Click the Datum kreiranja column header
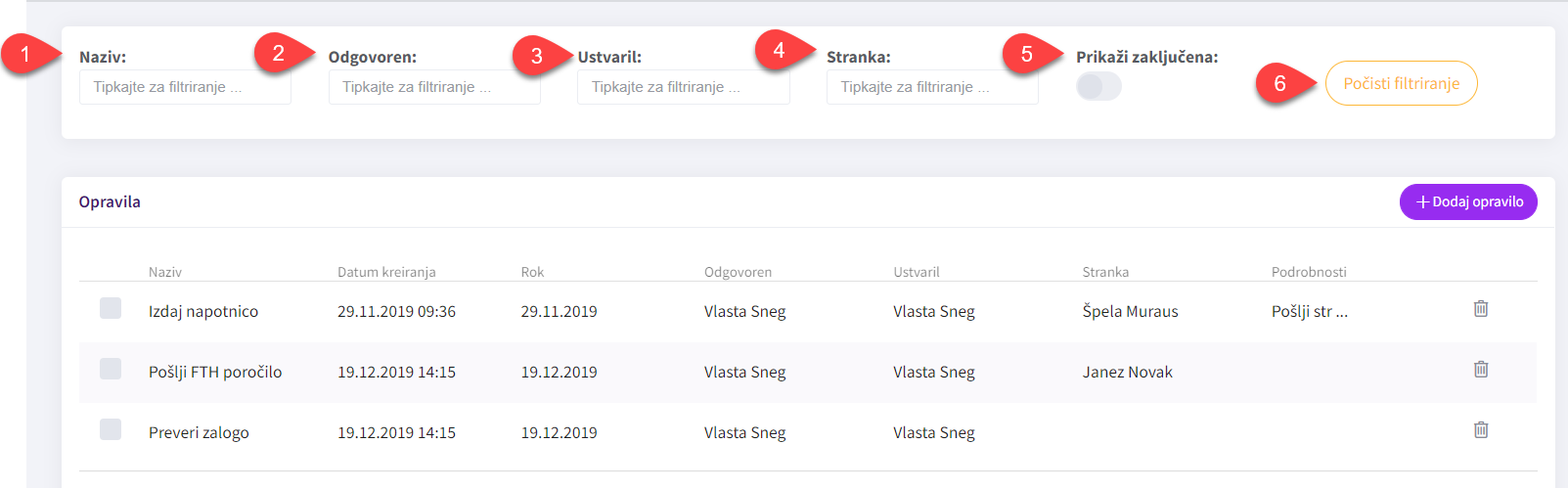 [386, 272]
